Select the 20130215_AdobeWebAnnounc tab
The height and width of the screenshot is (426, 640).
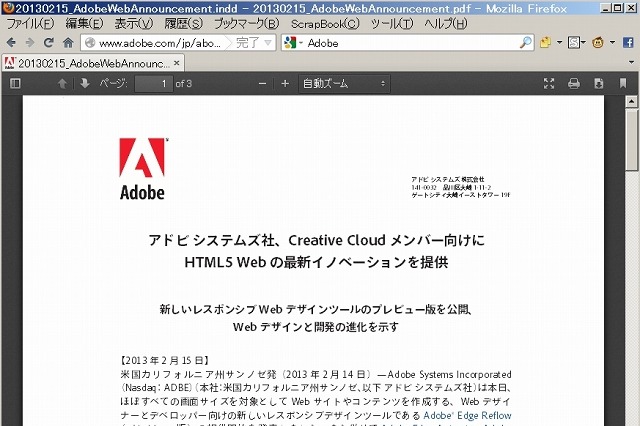[93, 63]
